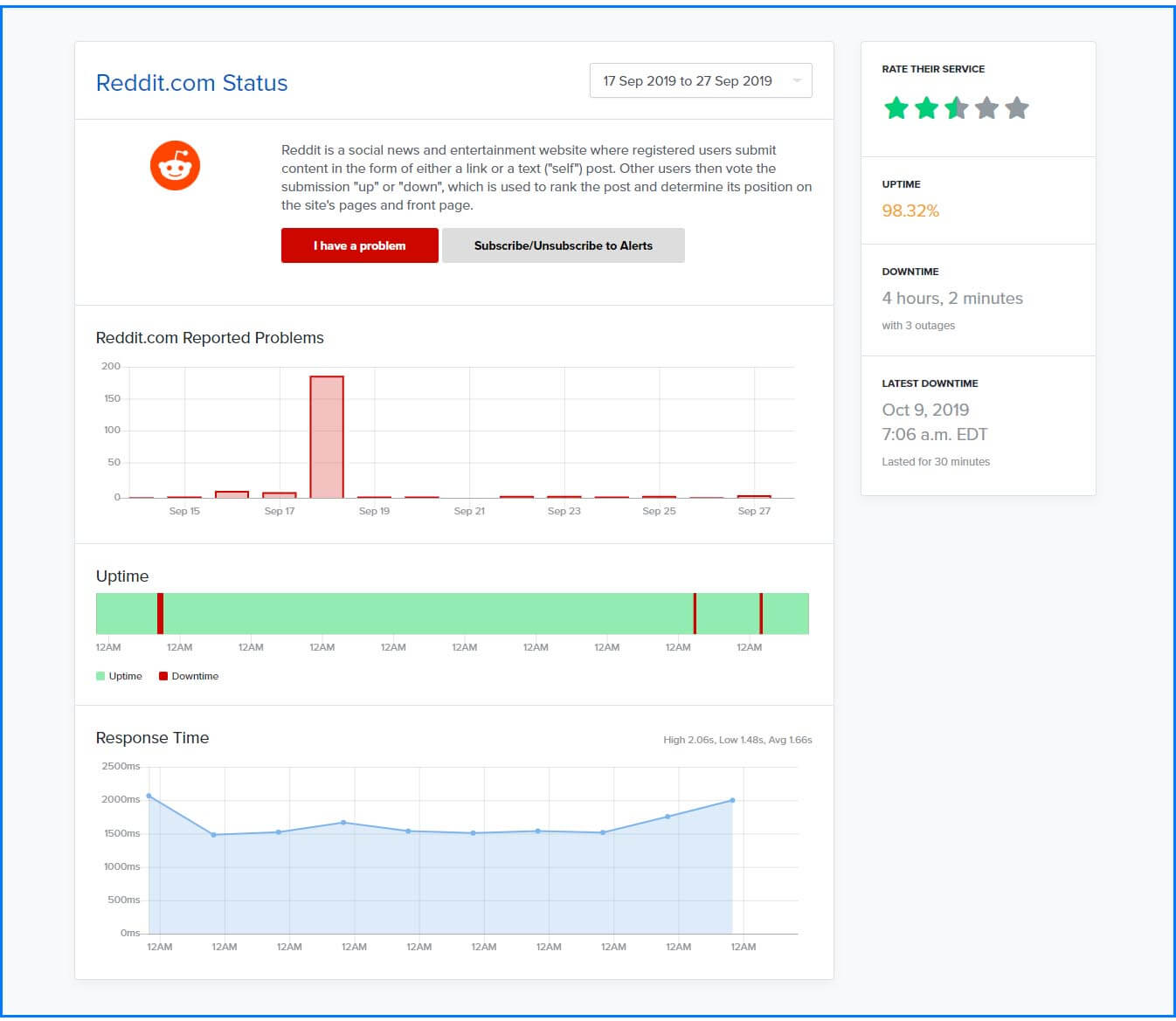Image resolution: width=1176 pixels, height=1021 pixels.
Task: Rate service with the first star
Action: pyautogui.click(x=896, y=108)
